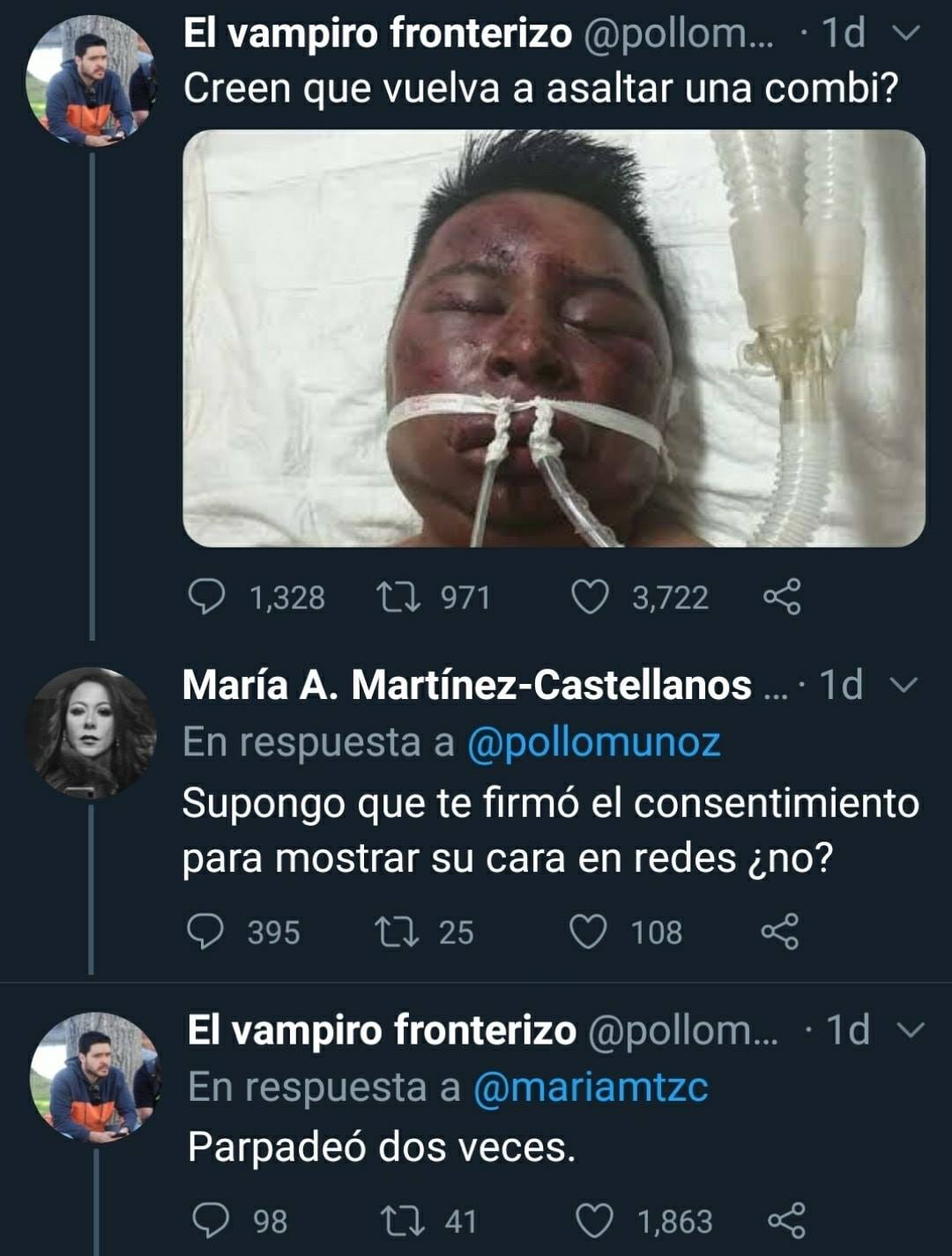Open the El vampiro fronterizo profile name at the top

coord(378,33)
